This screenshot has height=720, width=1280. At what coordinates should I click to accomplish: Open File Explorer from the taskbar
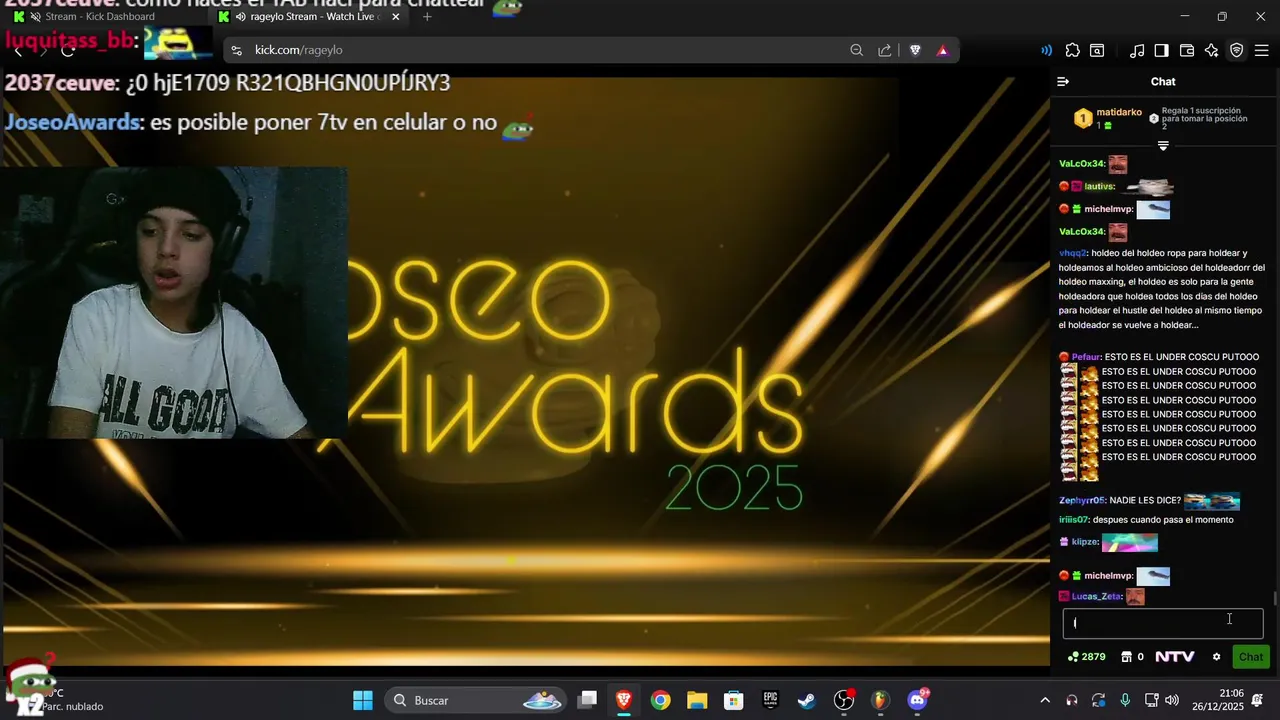[697, 700]
